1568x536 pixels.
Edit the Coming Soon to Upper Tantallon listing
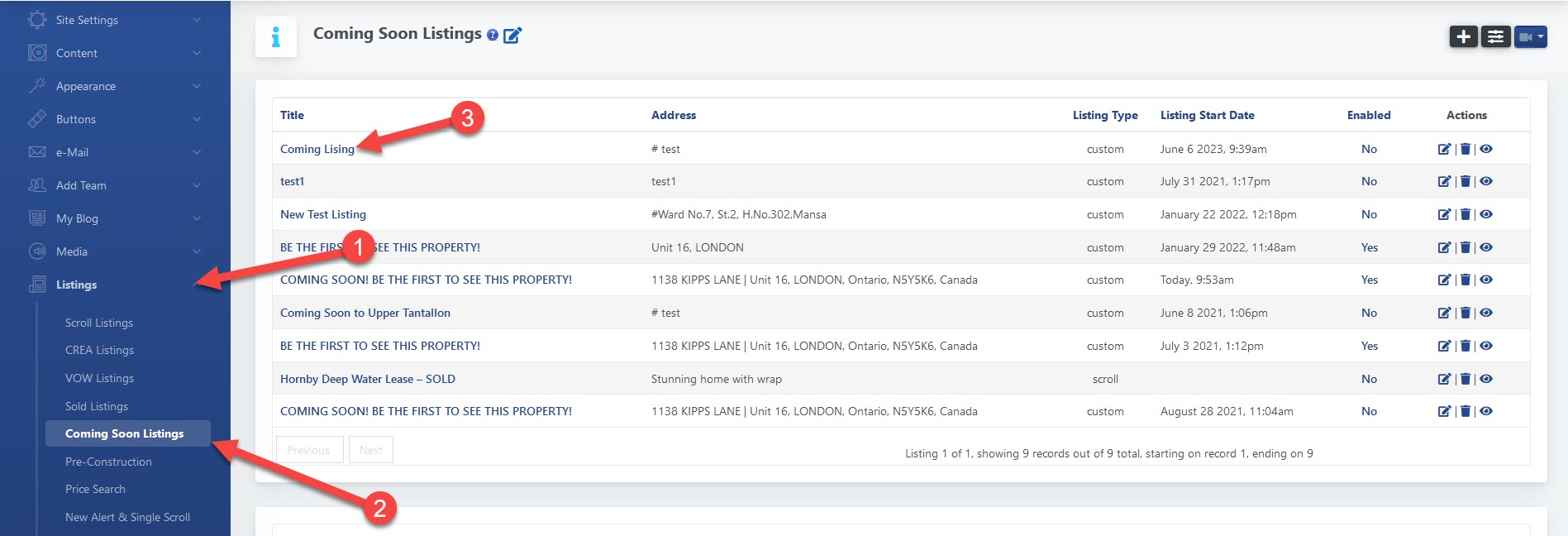pos(1444,313)
